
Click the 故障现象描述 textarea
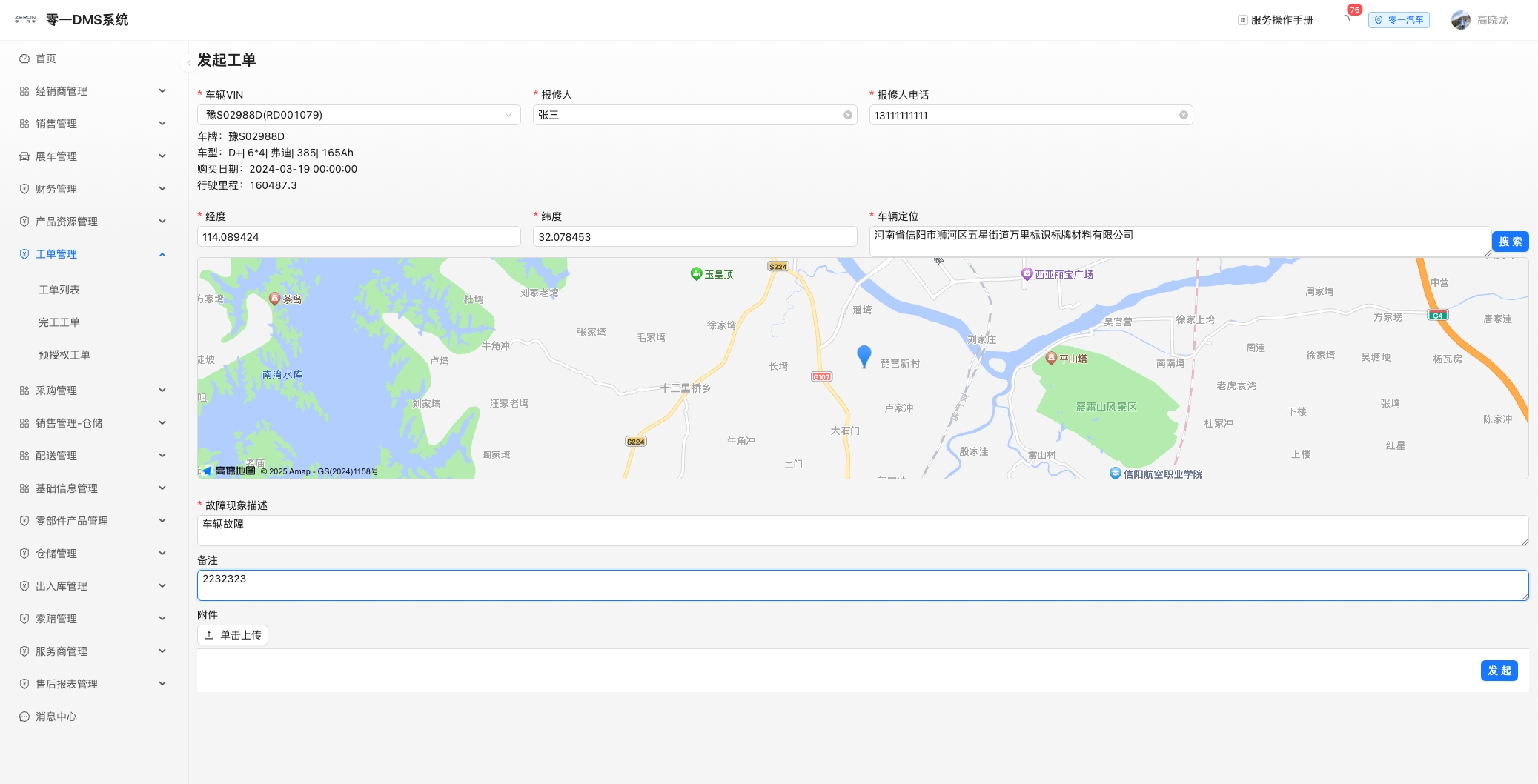[863, 531]
